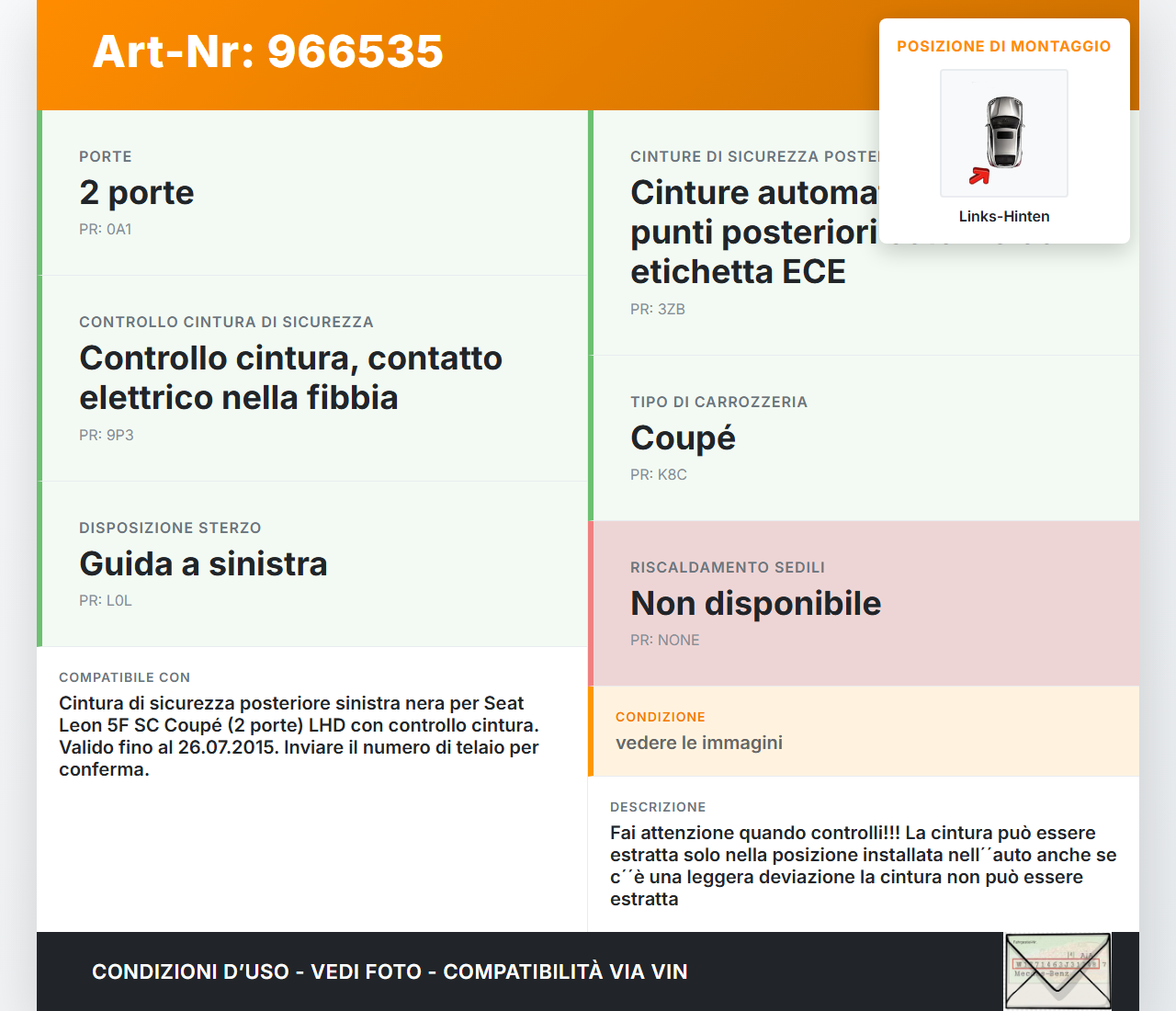
Task: Click the "COMPATIBILE CON" label
Action: [x=125, y=677]
